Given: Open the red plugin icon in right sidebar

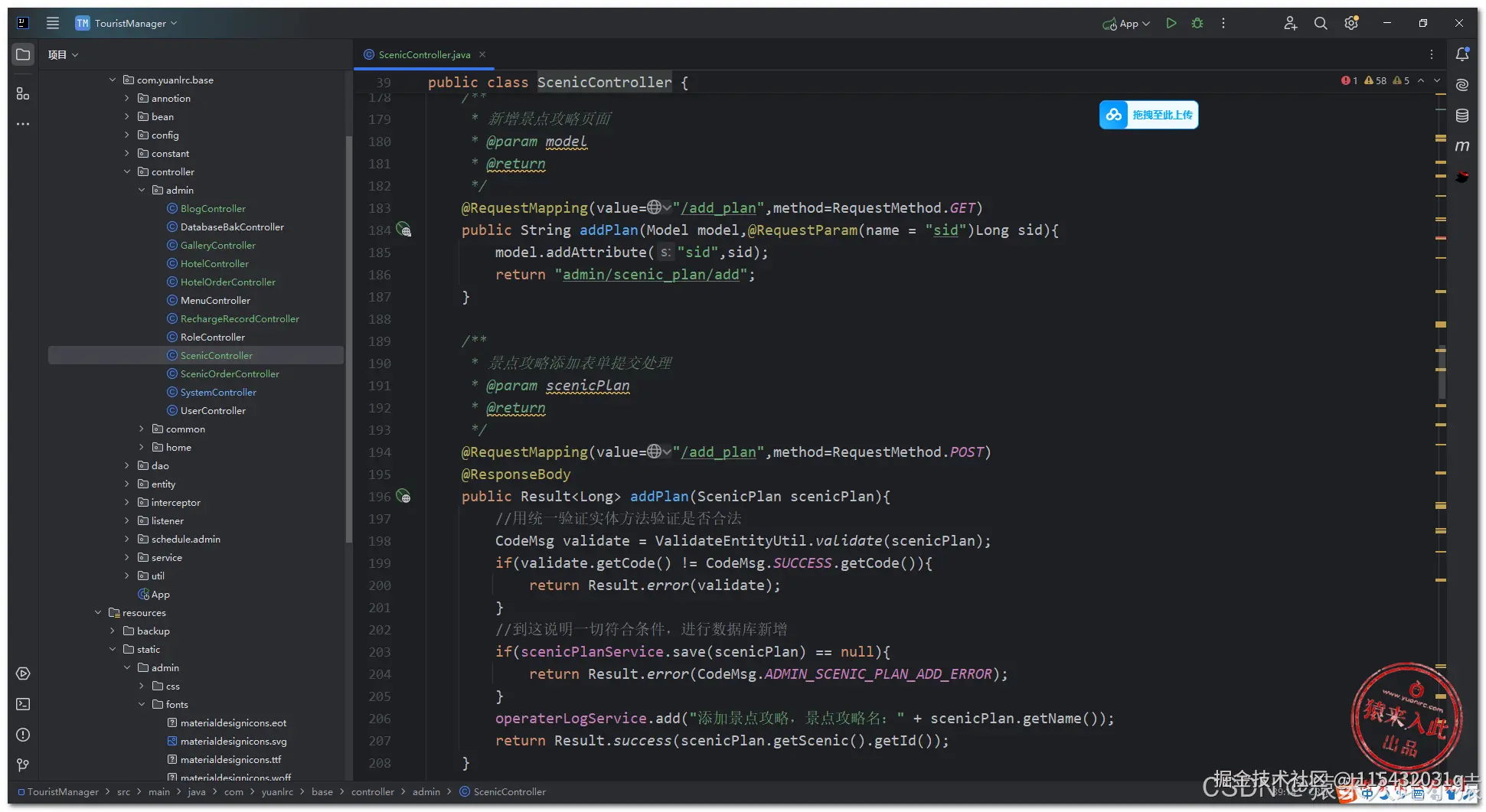Looking at the screenshot, I should 1462,177.
